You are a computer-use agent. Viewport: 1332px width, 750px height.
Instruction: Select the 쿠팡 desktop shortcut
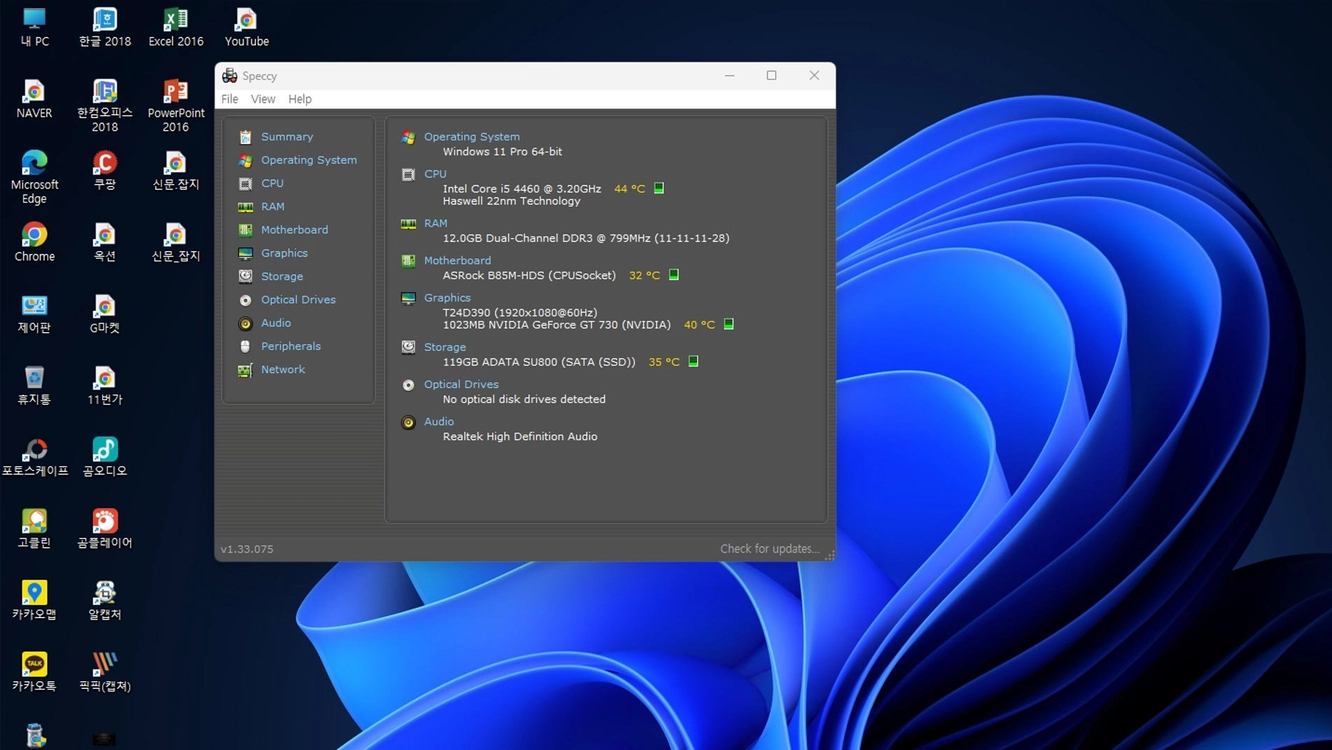pyautogui.click(x=105, y=170)
